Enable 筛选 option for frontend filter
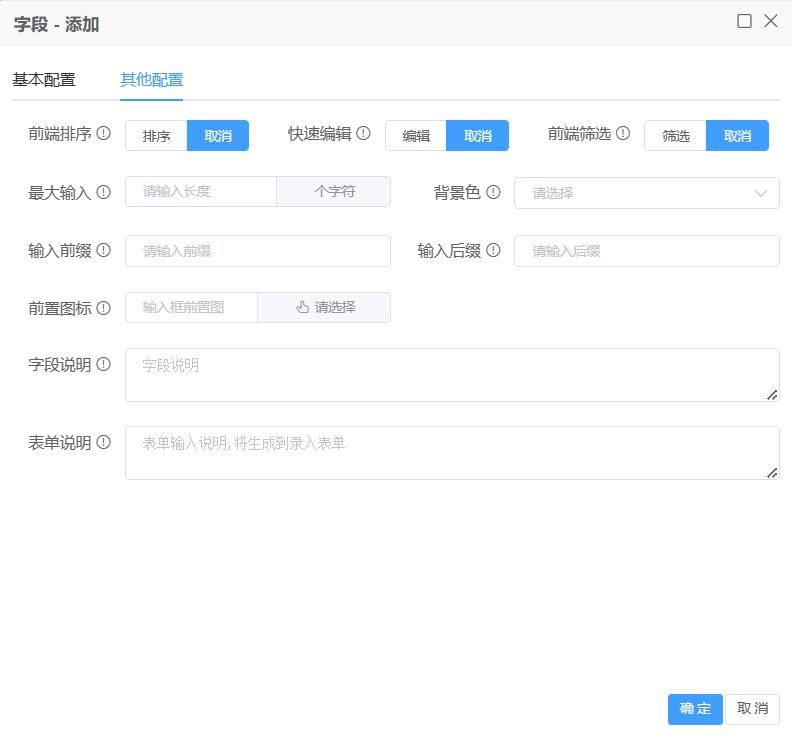Image resolution: width=792 pixels, height=738 pixels. point(676,136)
